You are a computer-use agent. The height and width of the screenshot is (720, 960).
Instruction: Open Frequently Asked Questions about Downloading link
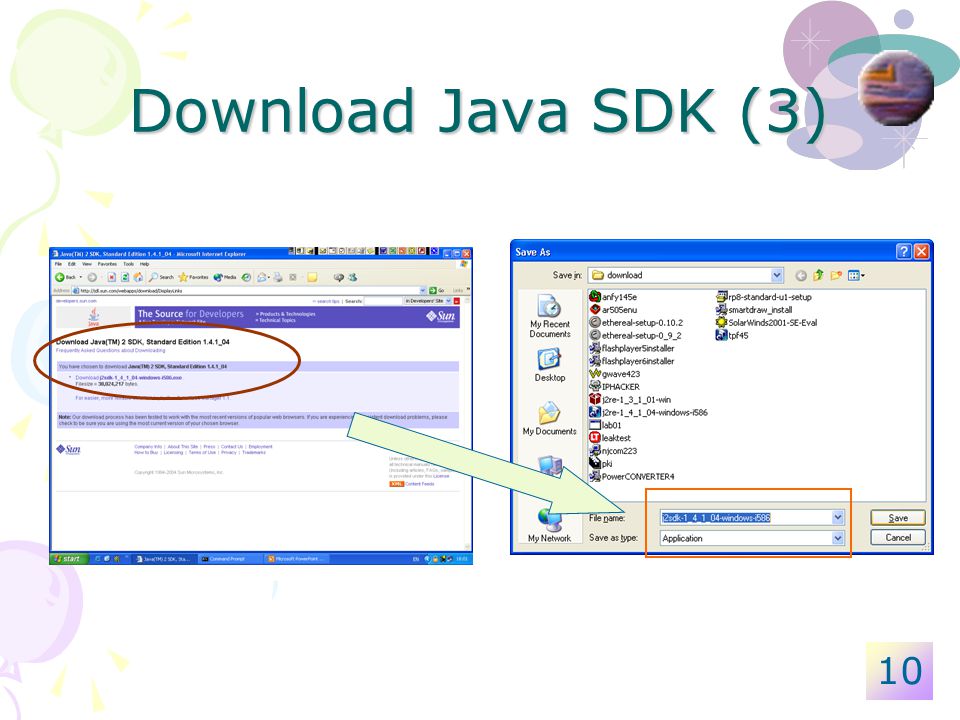point(111,350)
